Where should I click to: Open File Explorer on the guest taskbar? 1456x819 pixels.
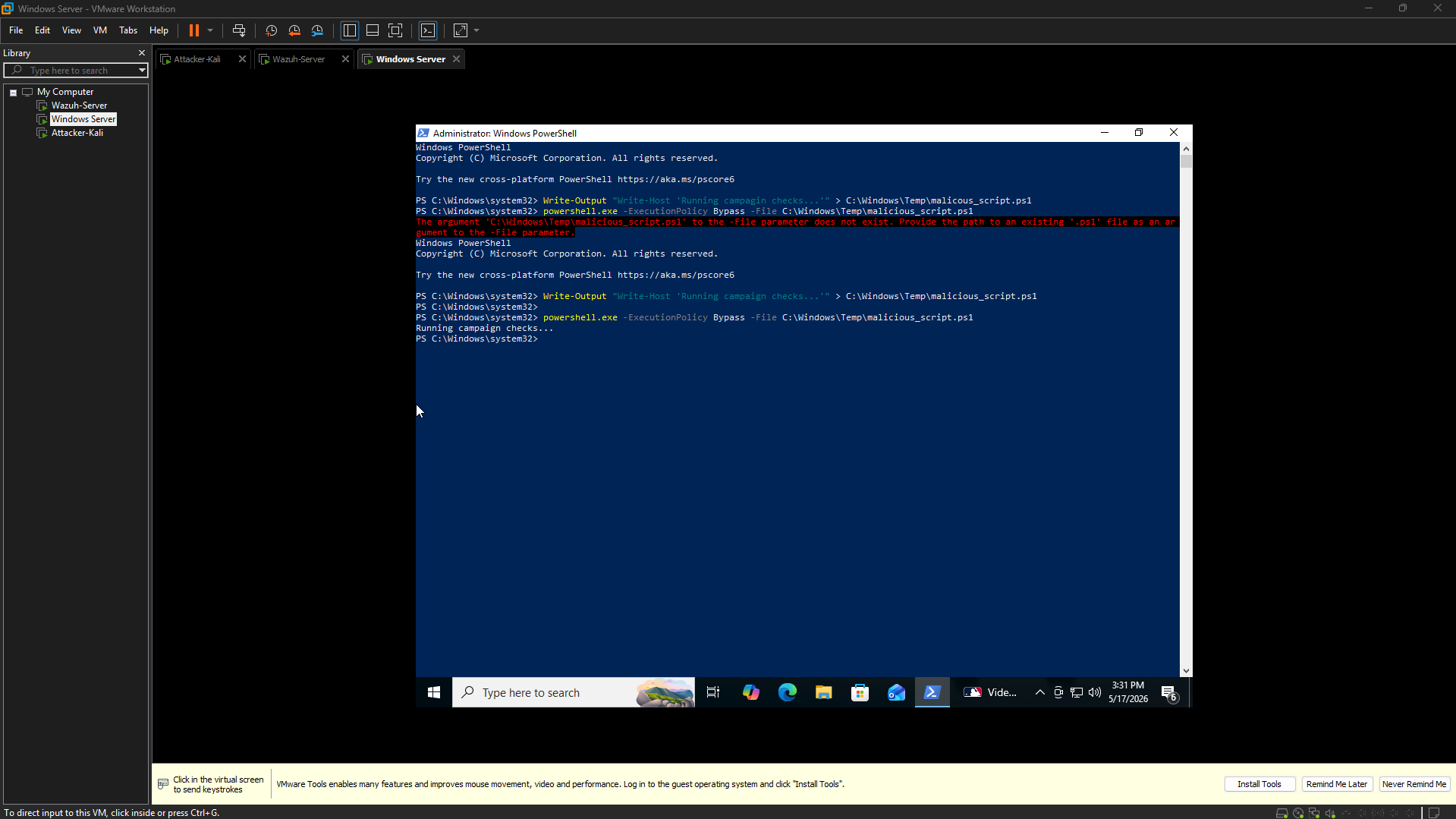823,692
